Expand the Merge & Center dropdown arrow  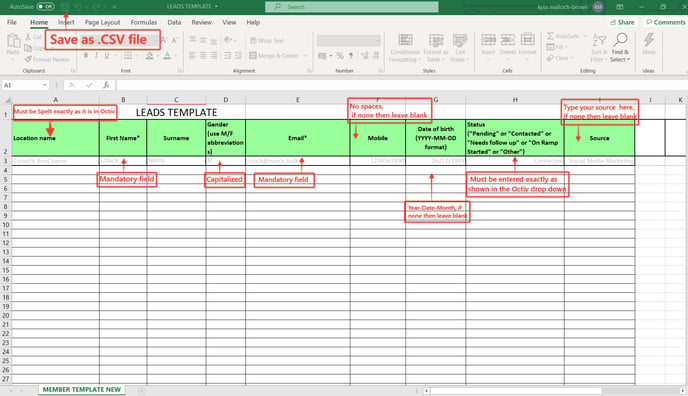pos(305,56)
